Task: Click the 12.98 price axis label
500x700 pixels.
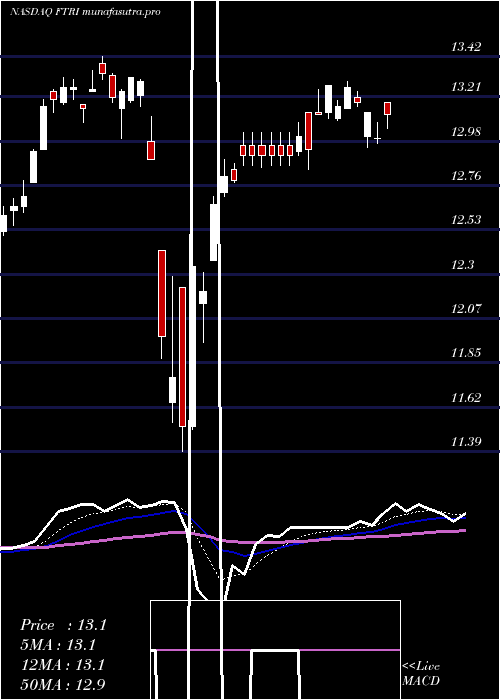Action: coord(466,131)
